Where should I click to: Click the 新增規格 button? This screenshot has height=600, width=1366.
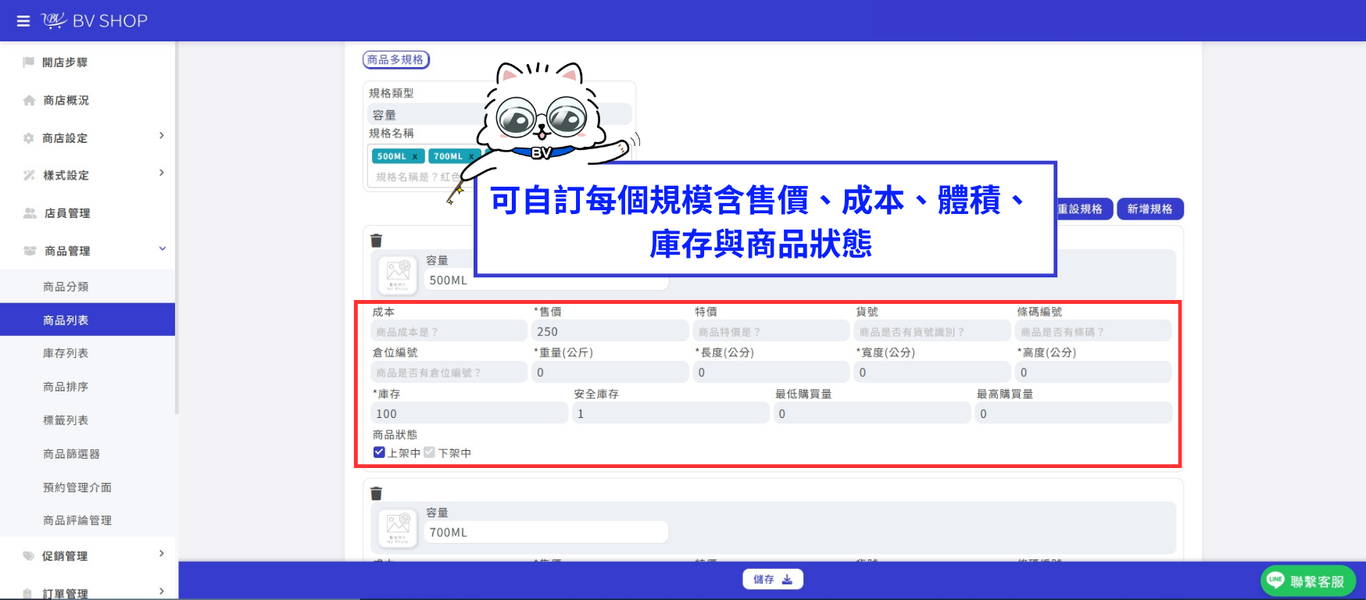[x=1150, y=209]
